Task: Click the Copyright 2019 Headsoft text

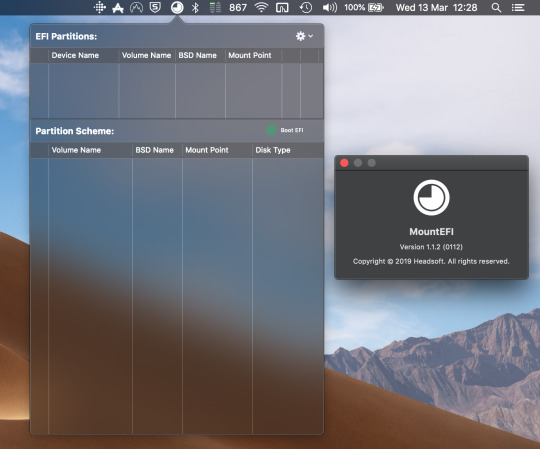Action: click(x=431, y=261)
